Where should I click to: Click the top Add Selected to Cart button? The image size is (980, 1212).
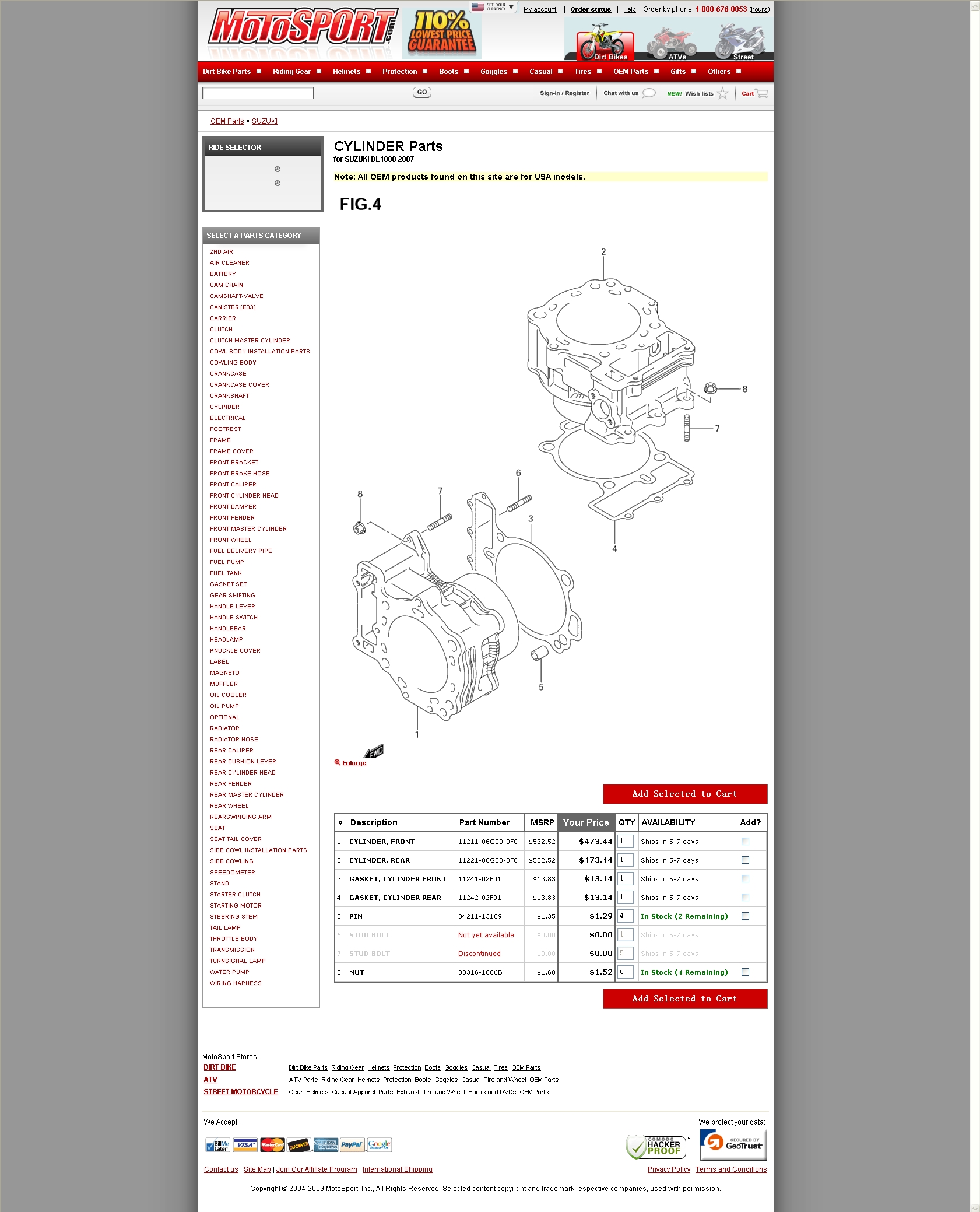pyautogui.click(x=685, y=794)
